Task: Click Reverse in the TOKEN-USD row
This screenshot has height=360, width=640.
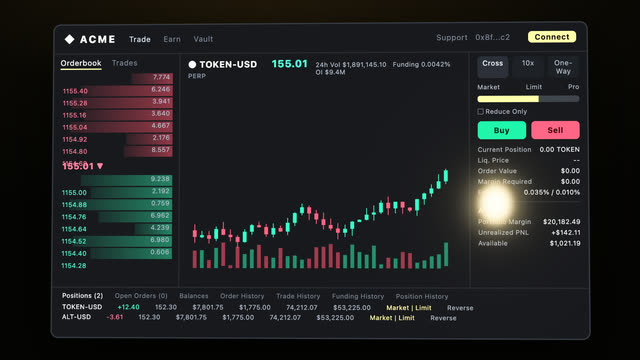Action: [460, 308]
